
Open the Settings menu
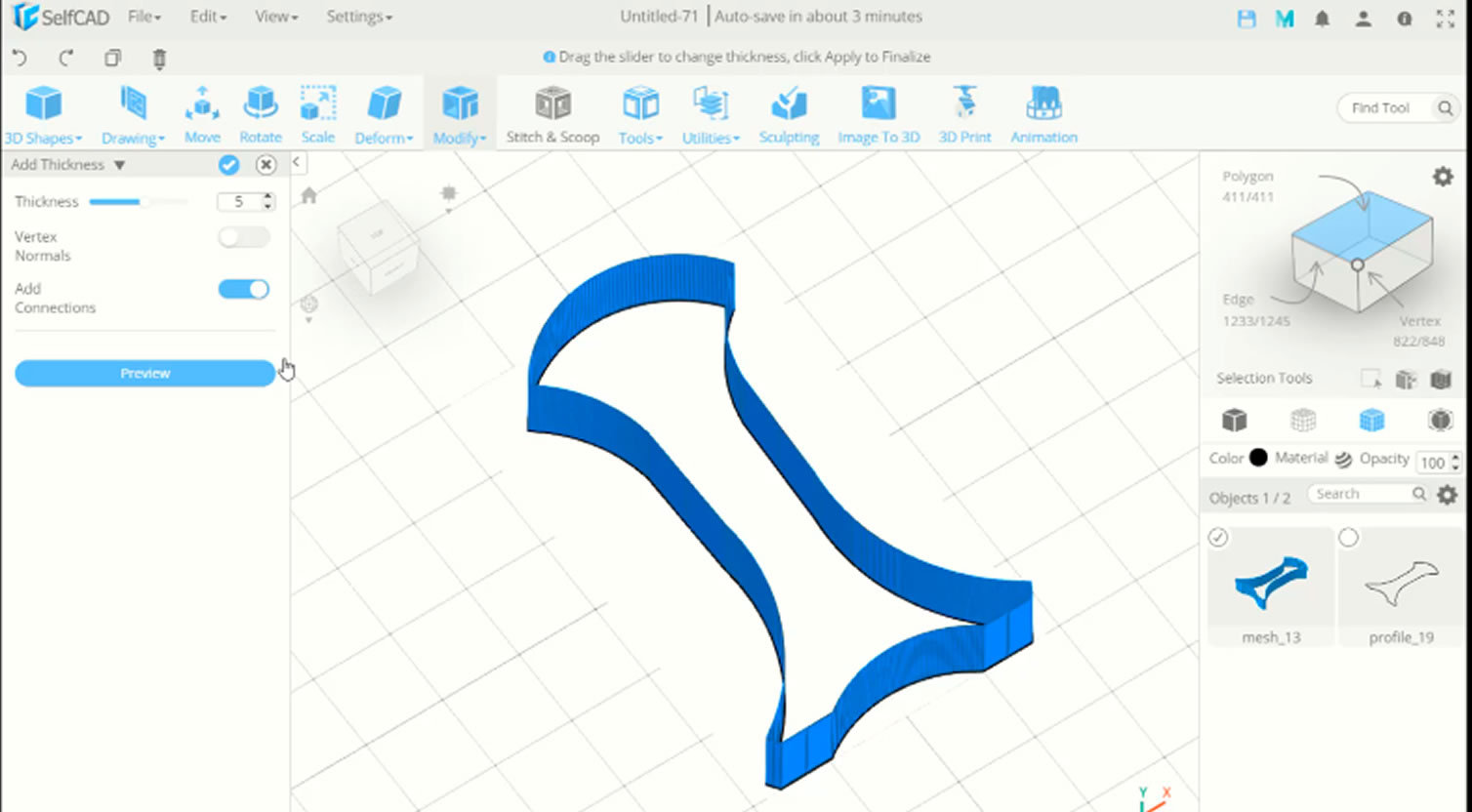click(359, 17)
